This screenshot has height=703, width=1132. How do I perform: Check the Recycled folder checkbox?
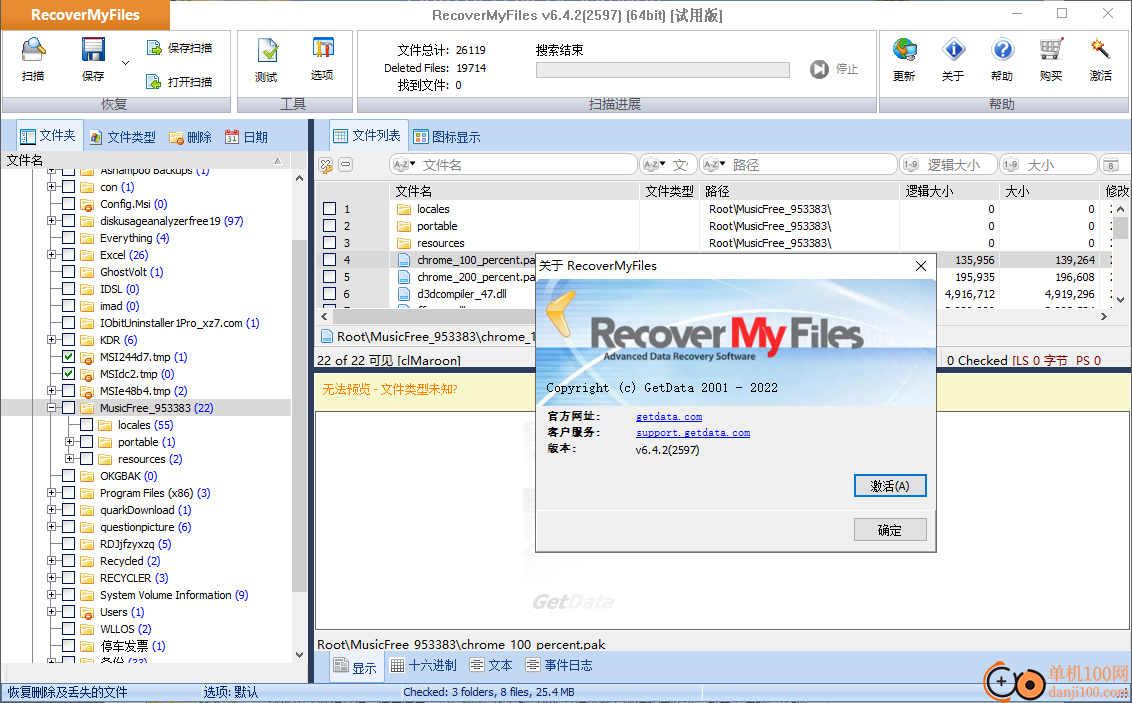tap(69, 561)
